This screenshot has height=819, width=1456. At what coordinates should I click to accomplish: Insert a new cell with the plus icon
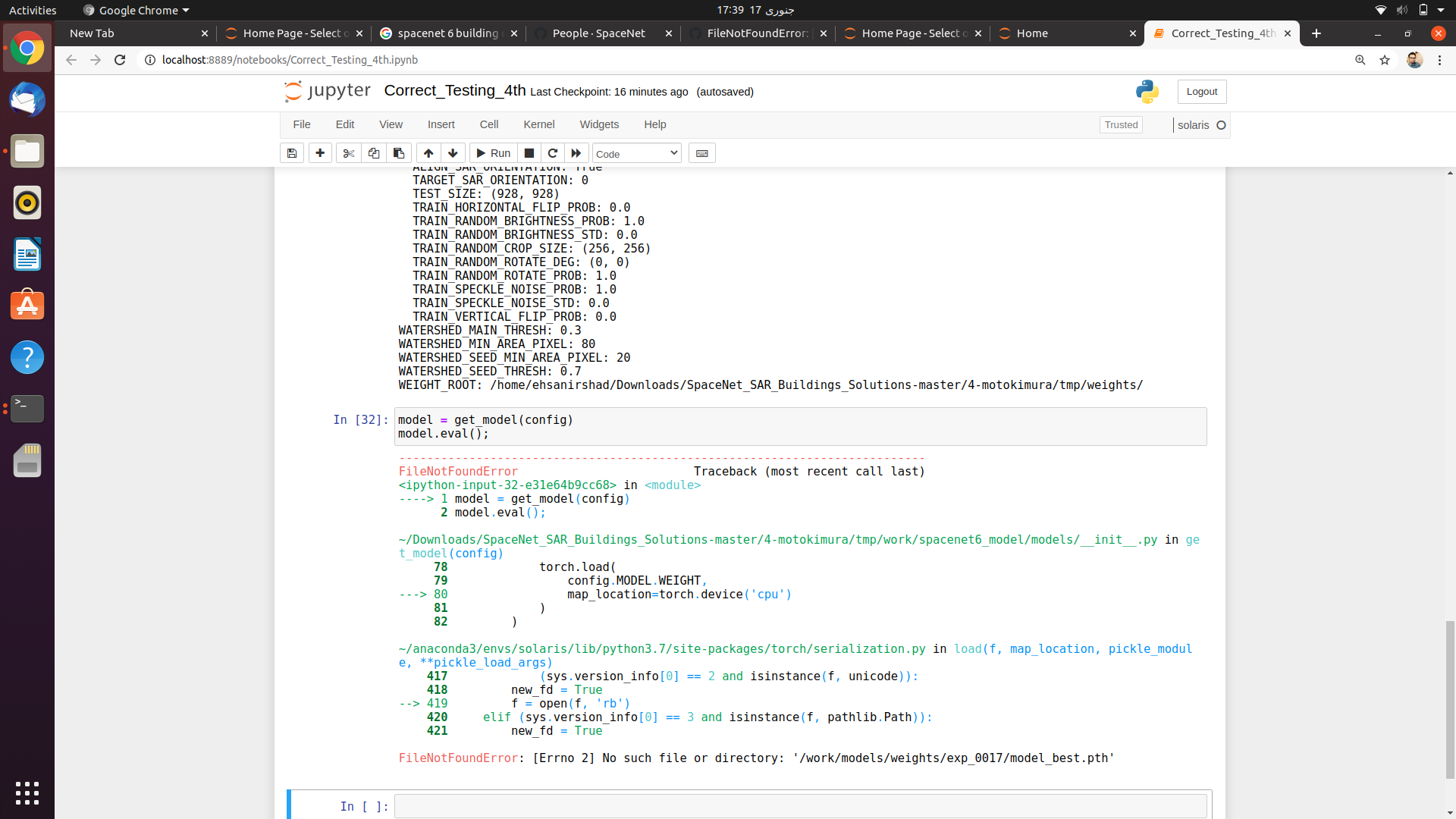pyautogui.click(x=320, y=152)
